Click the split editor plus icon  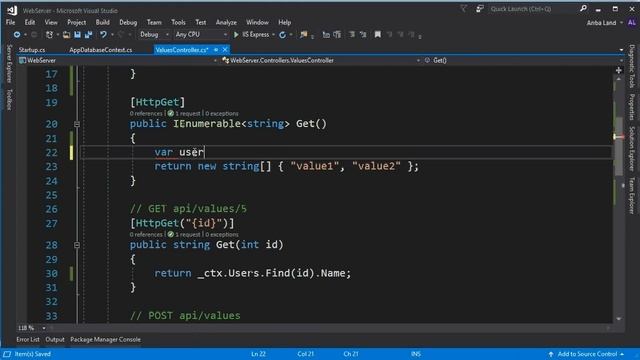pos(619,71)
